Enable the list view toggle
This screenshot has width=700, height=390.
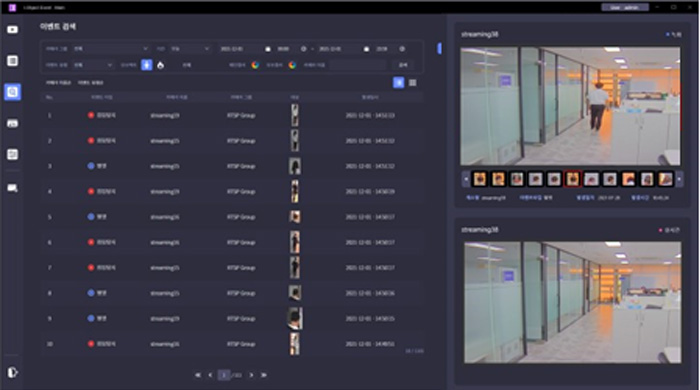tap(399, 83)
